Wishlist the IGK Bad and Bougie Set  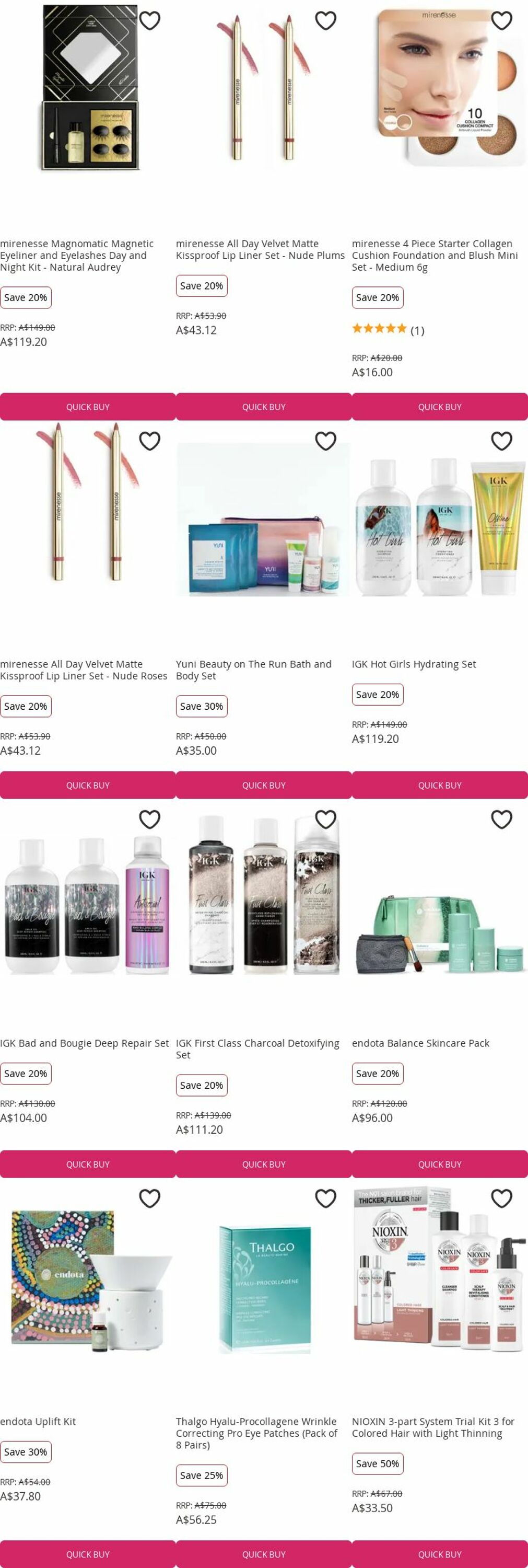click(150, 820)
